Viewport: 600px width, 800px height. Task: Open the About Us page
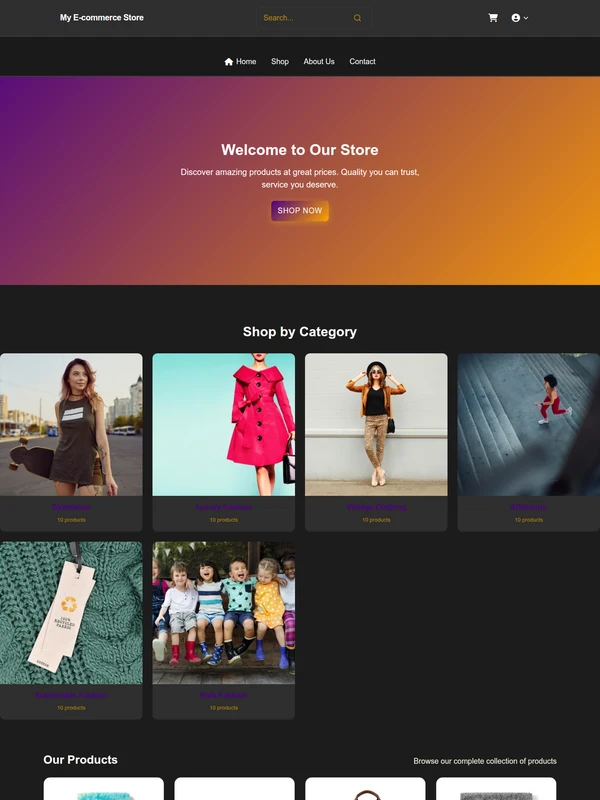click(319, 61)
